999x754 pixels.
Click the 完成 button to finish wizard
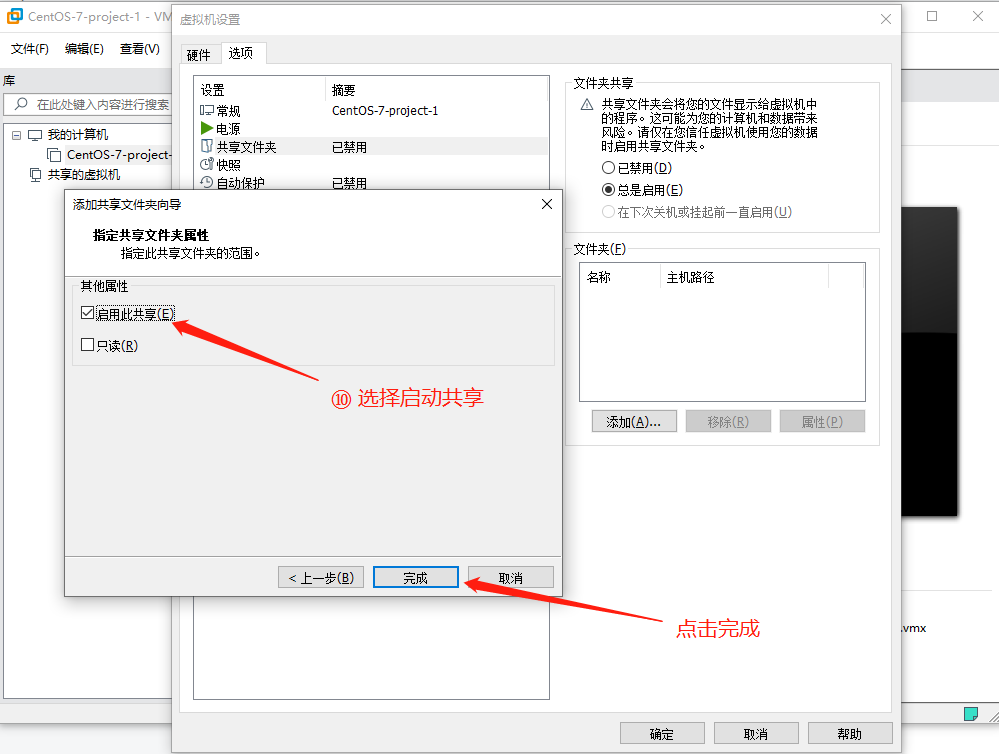(415, 576)
